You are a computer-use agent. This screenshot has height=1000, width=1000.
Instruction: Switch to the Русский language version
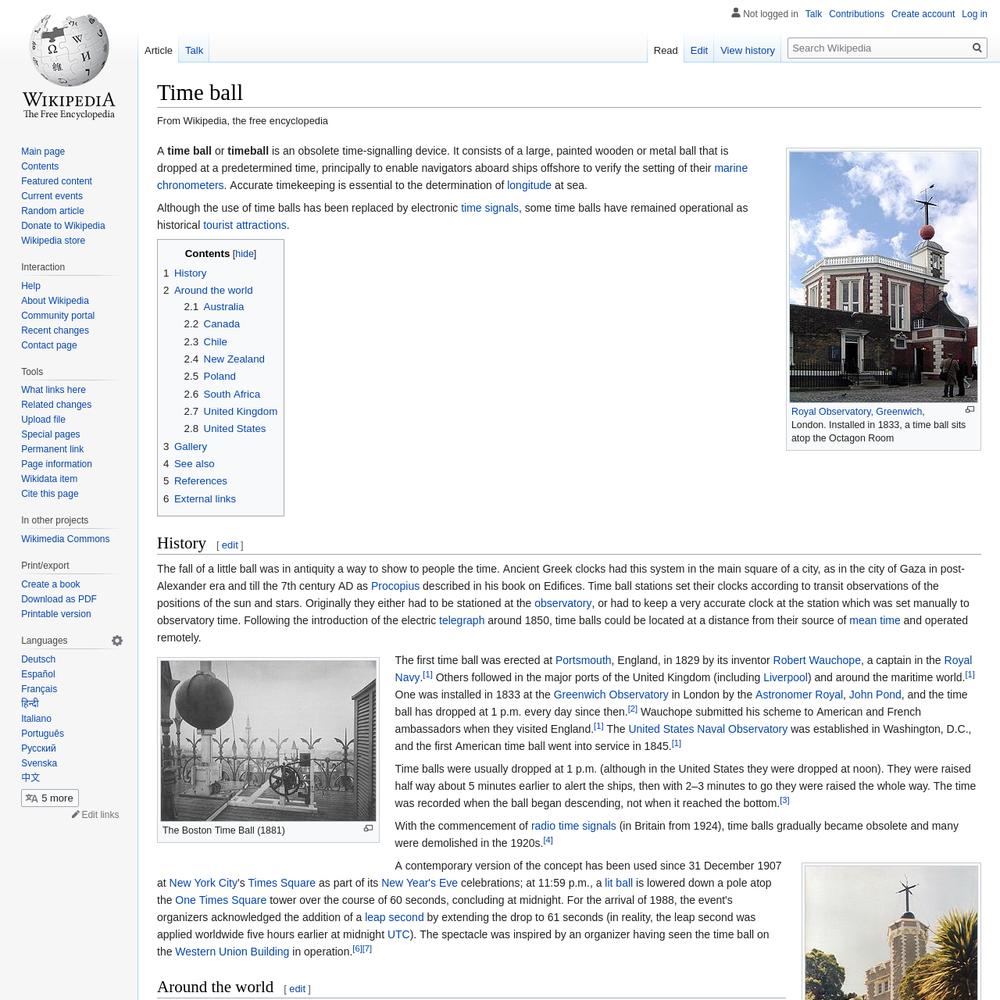(38, 748)
